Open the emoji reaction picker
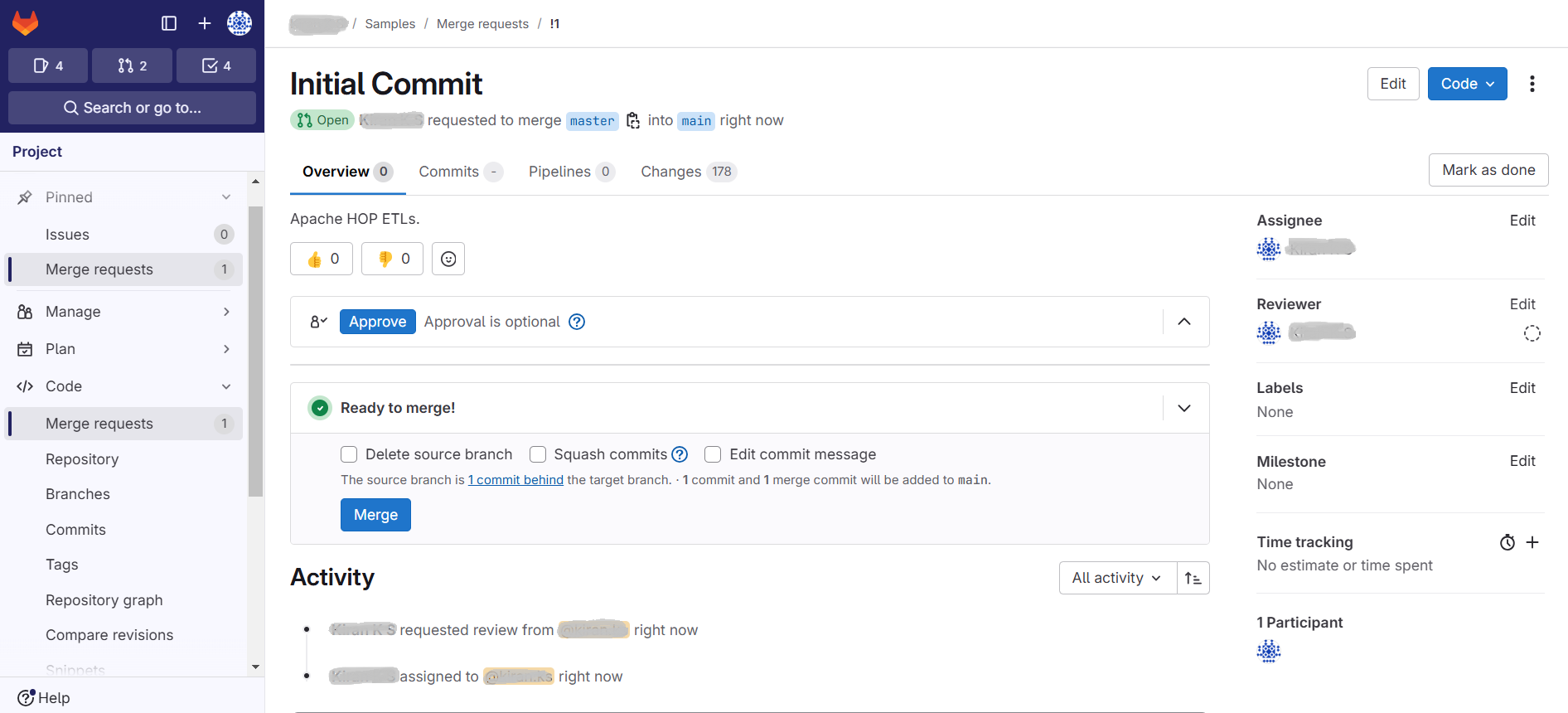 448,259
